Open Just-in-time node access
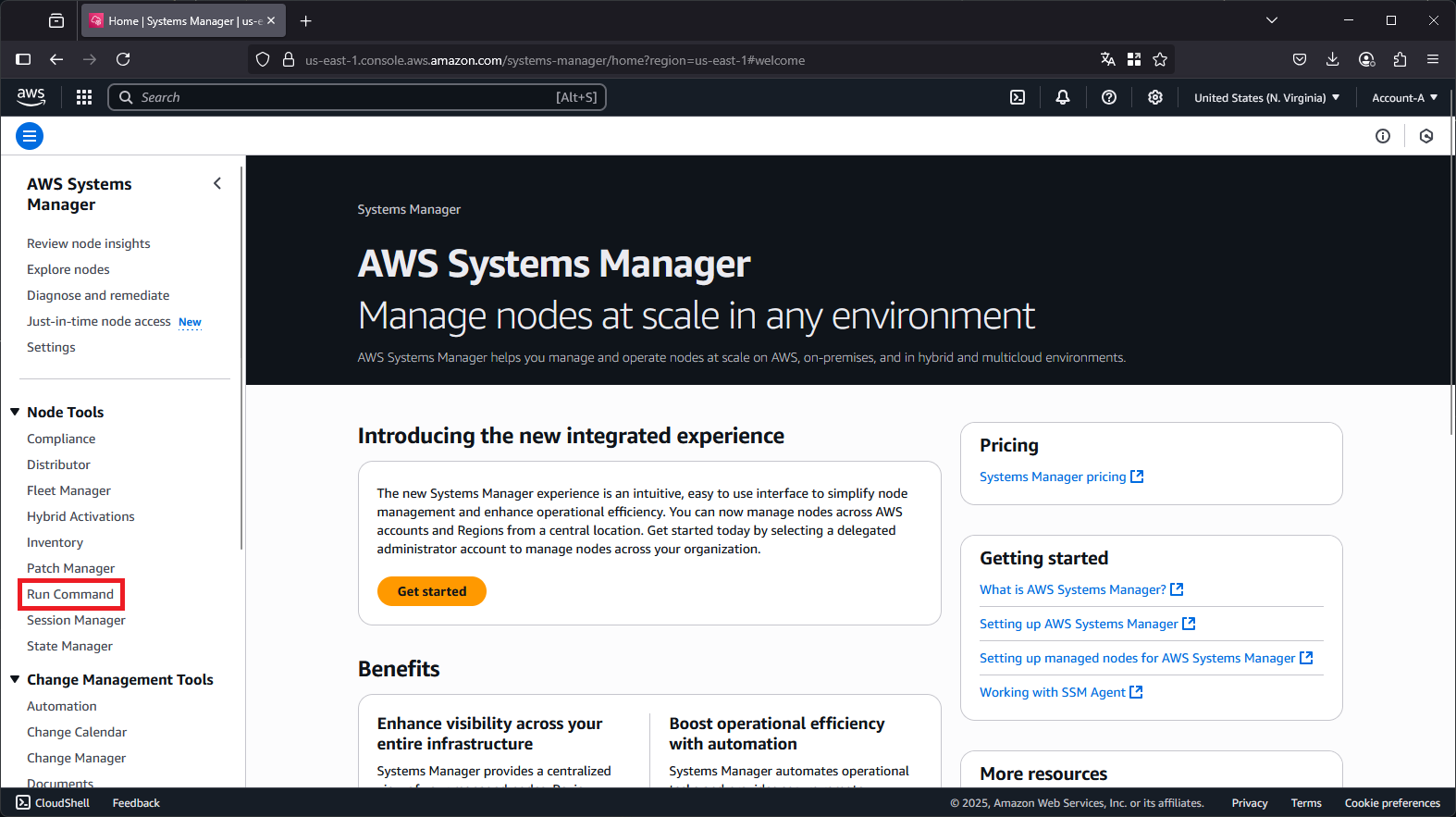This screenshot has width=1456, height=817. pyautogui.click(x=98, y=321)
